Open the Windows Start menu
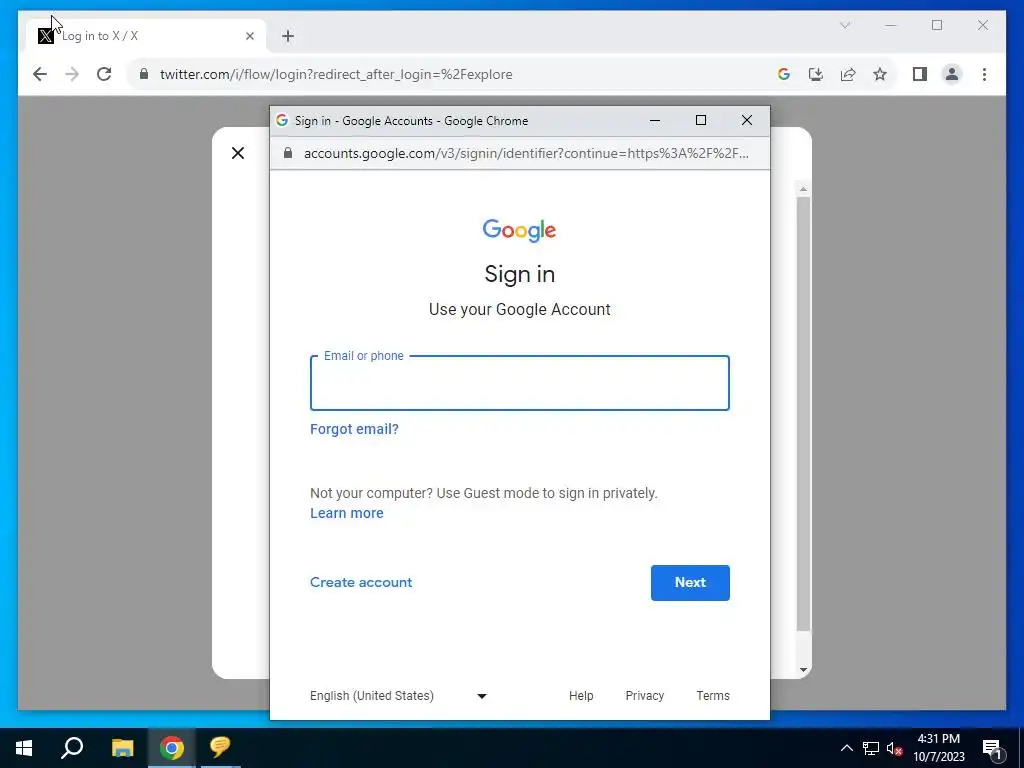The width and height of the screenshot is (1024, 768). (x=24, y=748)
